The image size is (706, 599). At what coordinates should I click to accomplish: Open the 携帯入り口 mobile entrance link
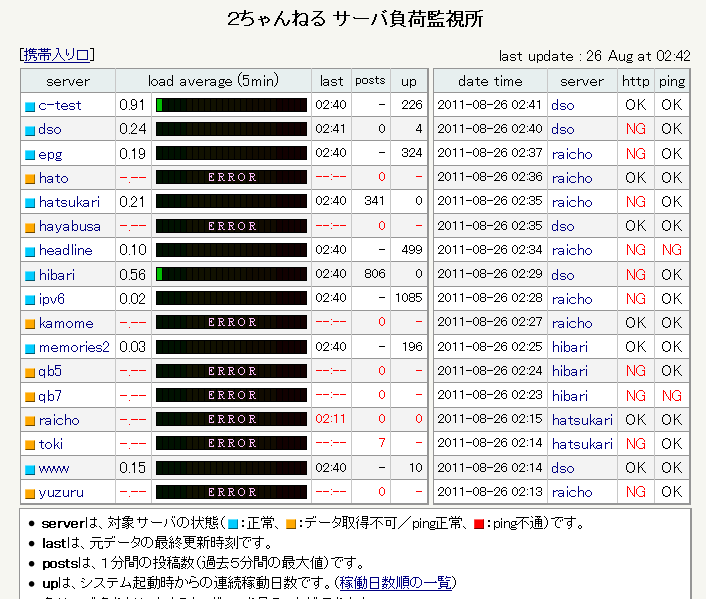(x=57, y=55)
